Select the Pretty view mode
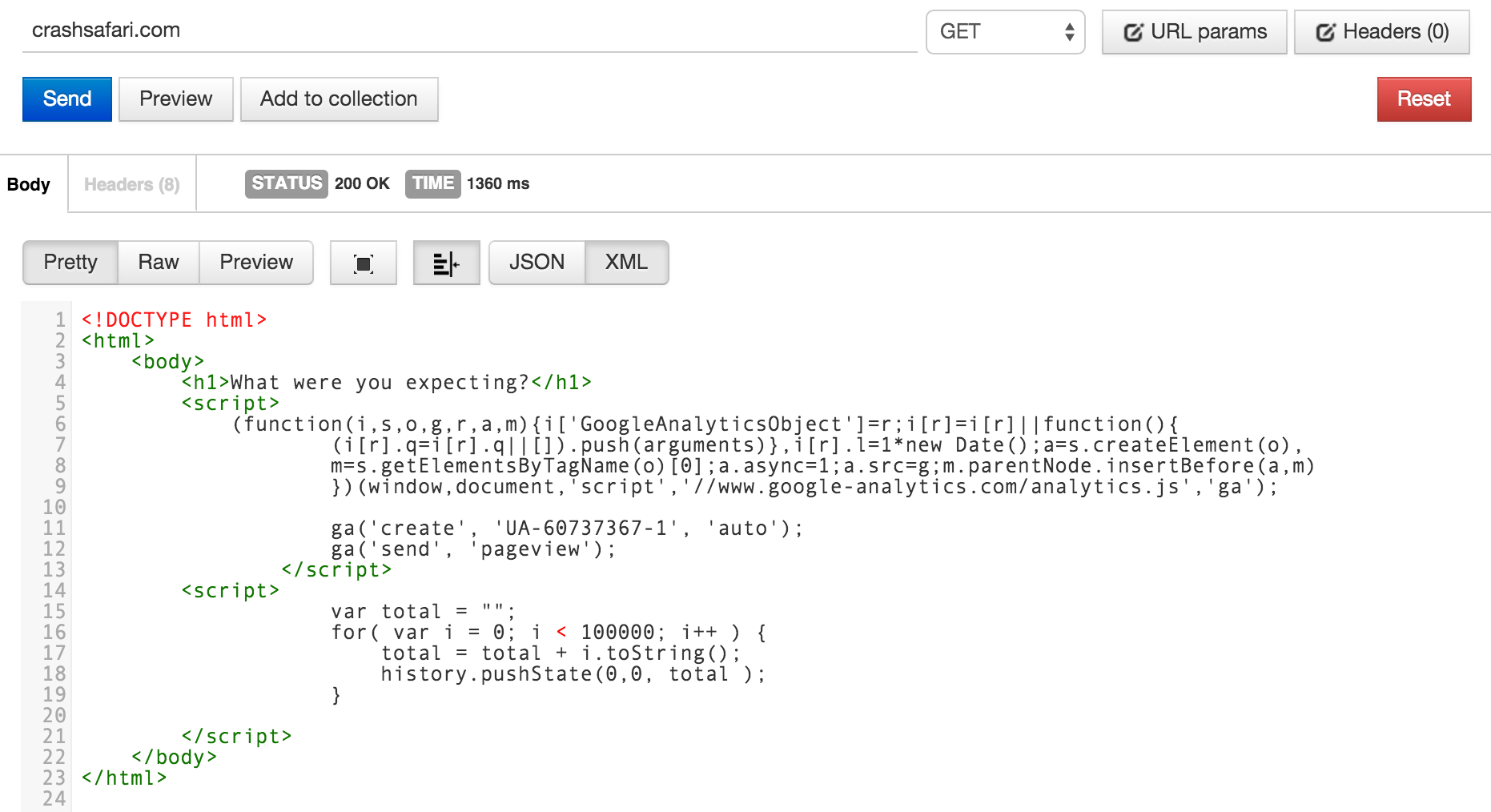Image resolution: width=1491 pixels, height=812 pixels. click(x=70, y=263)
